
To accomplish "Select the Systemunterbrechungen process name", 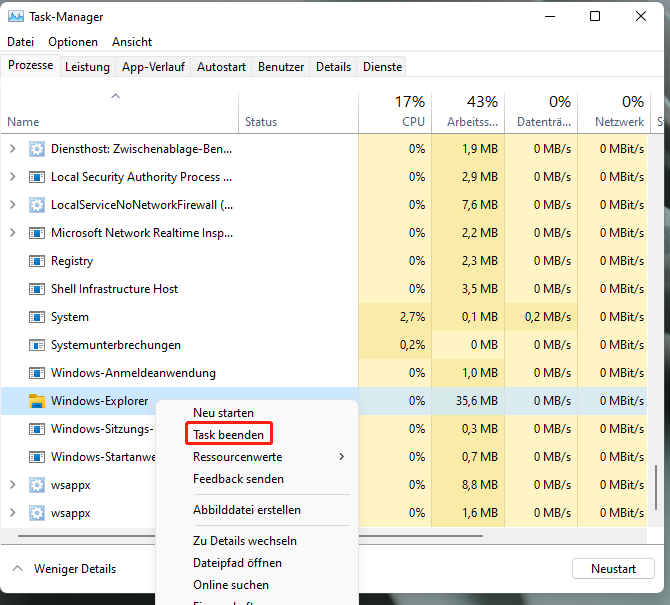I will pos(116,345).
